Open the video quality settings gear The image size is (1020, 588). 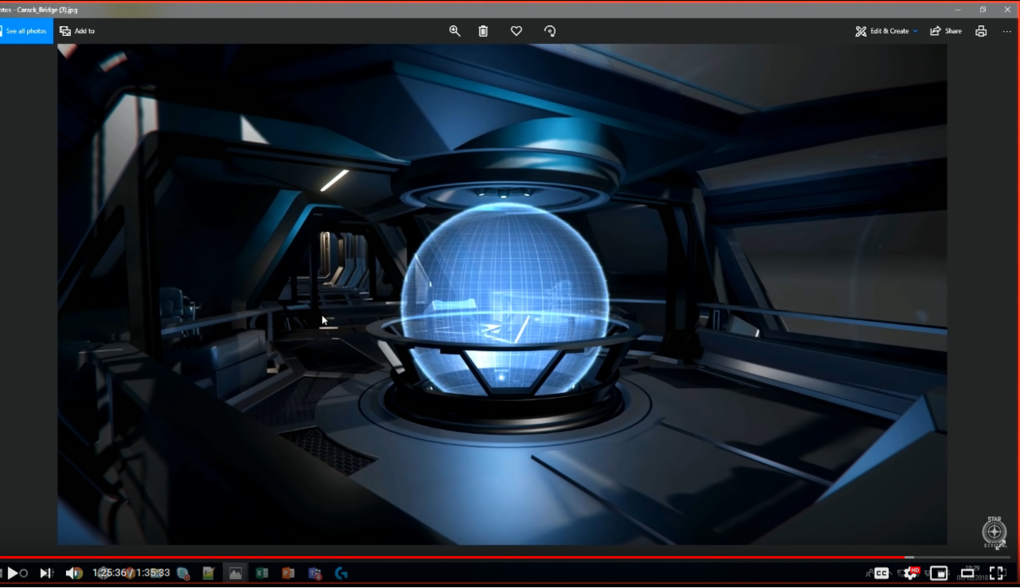[910, 573]
